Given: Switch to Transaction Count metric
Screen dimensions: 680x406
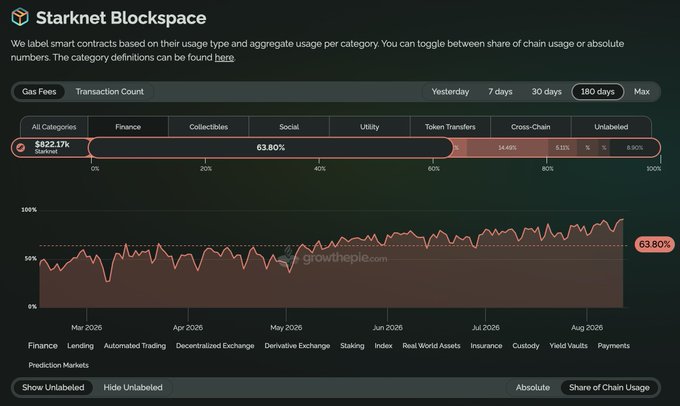Looking at the screenshot, I should click(x=109, y=92).
